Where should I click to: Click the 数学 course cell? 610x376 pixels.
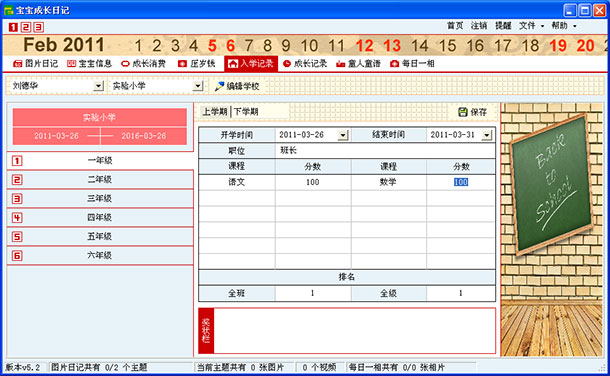coord(388,182)
